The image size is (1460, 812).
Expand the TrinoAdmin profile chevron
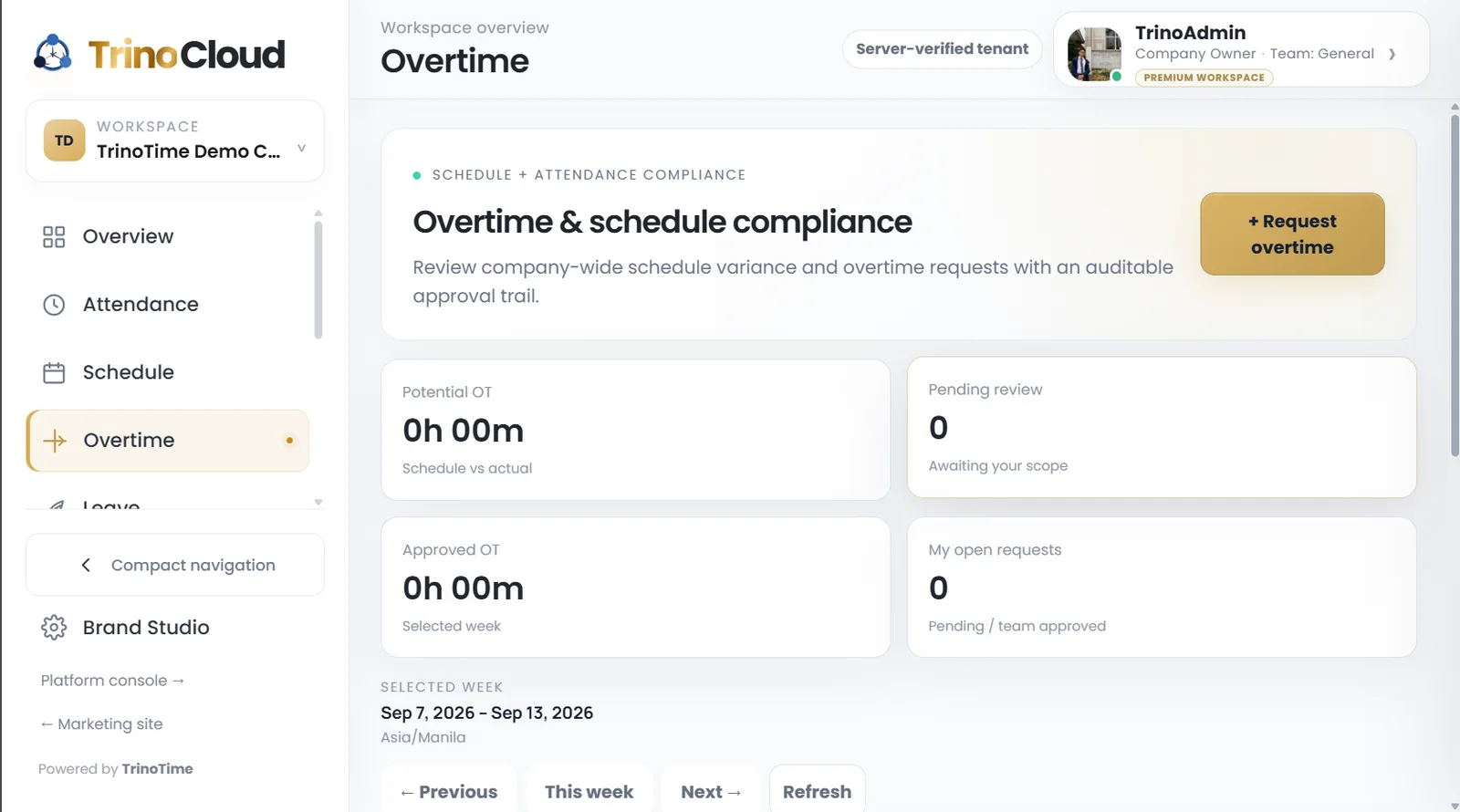[x=1392, y=54]
